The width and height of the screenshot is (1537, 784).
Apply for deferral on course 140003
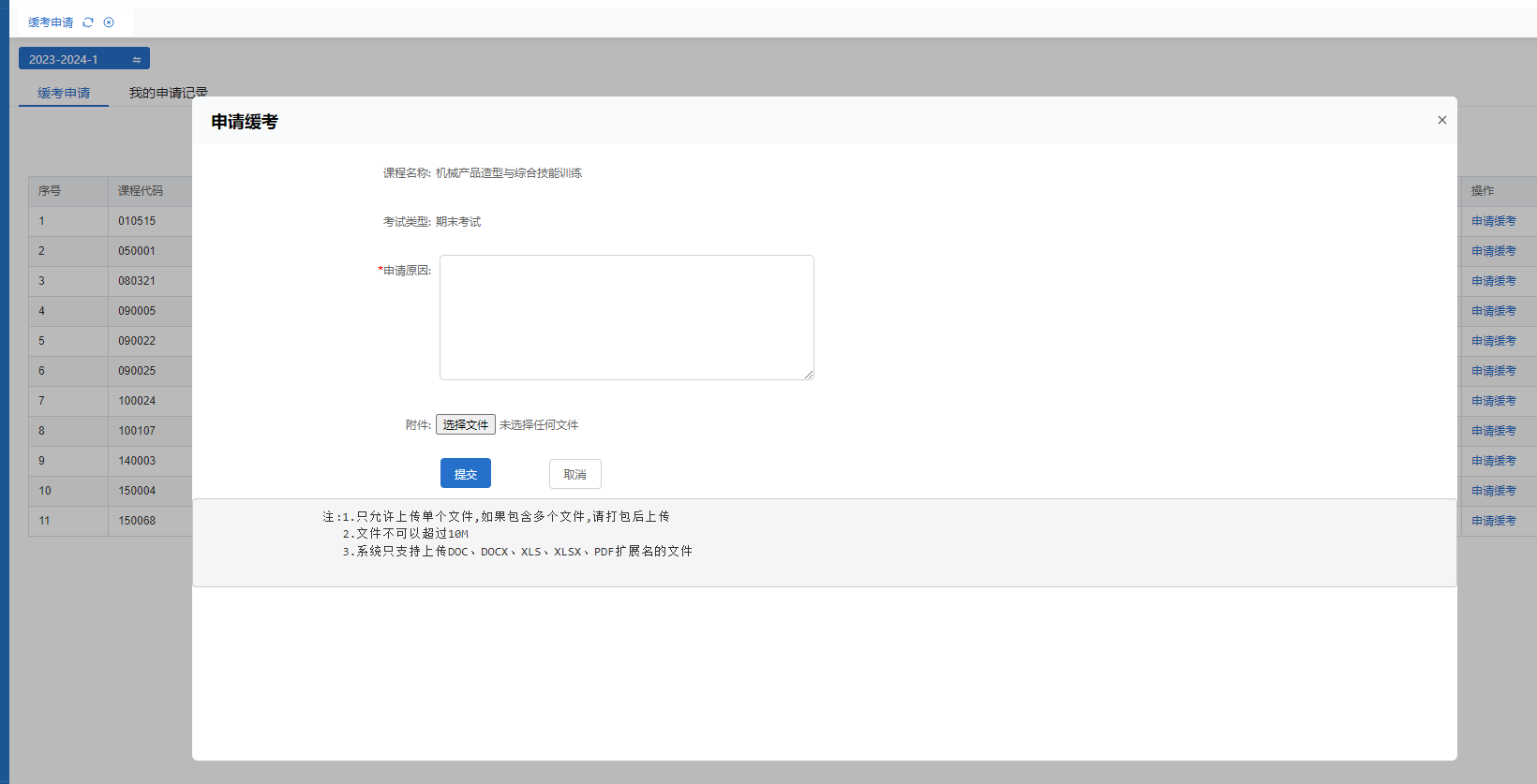(x=1493, y=461)
